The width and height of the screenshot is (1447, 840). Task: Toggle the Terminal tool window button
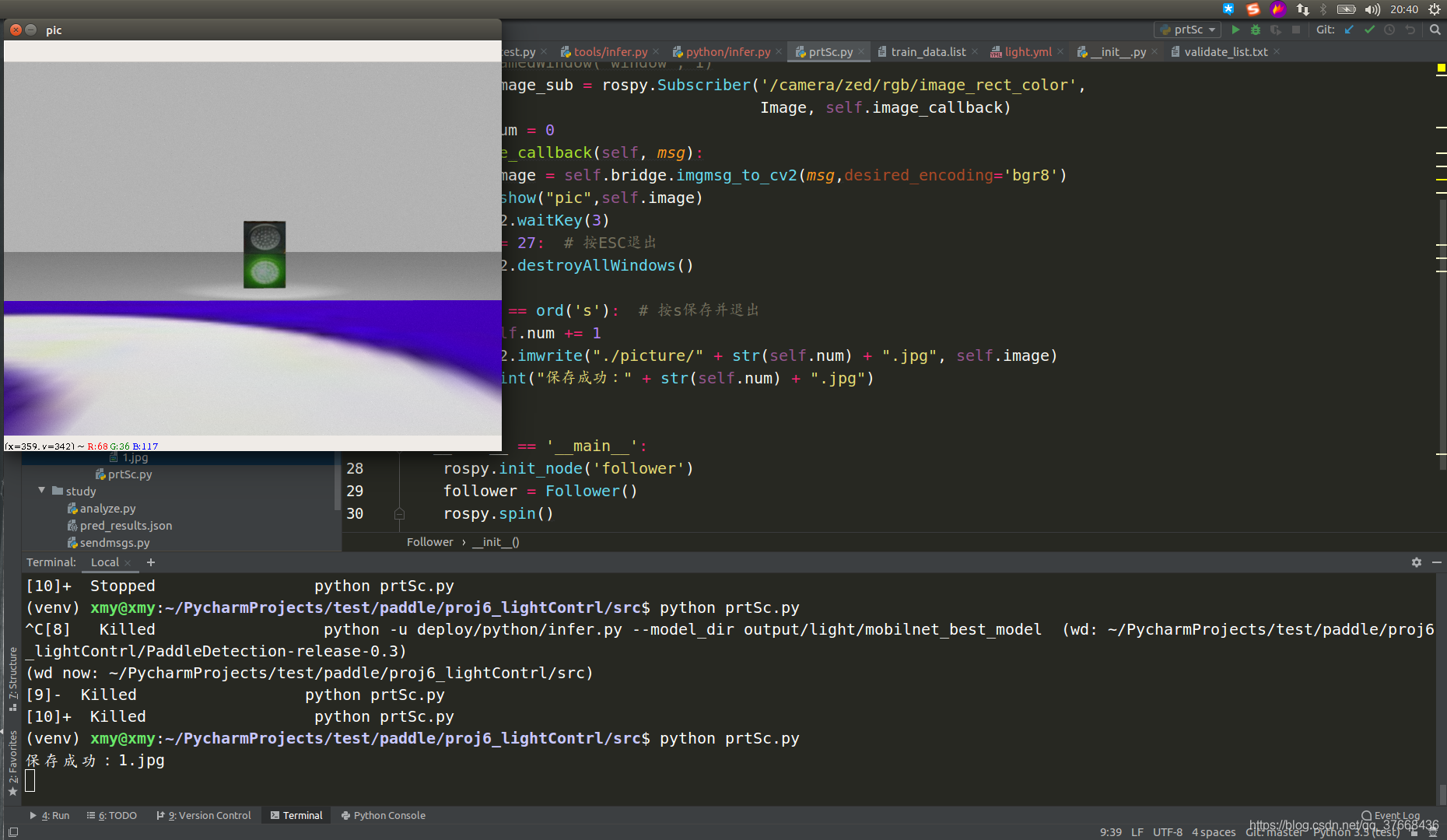296,816
